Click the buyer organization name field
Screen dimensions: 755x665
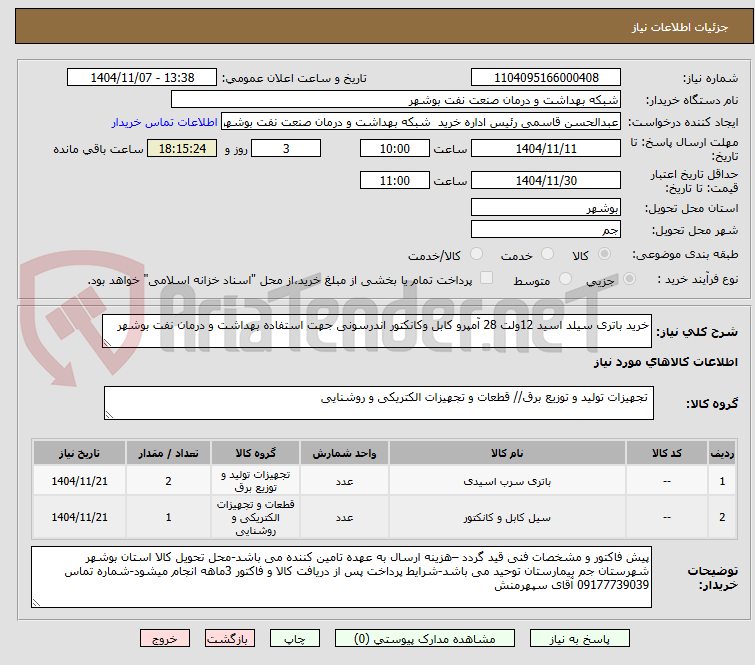click(x=396, y=100)
